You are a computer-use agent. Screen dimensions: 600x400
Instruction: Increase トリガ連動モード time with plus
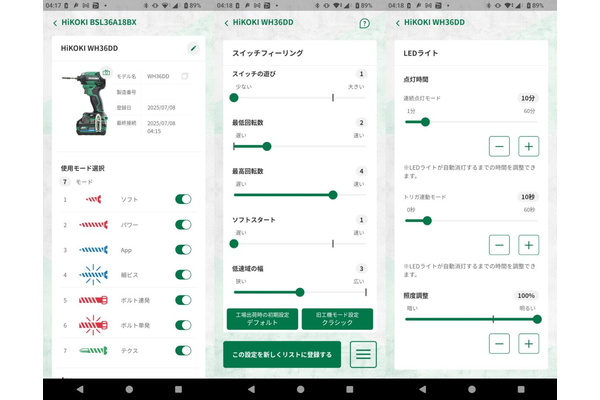pos(528,245)
